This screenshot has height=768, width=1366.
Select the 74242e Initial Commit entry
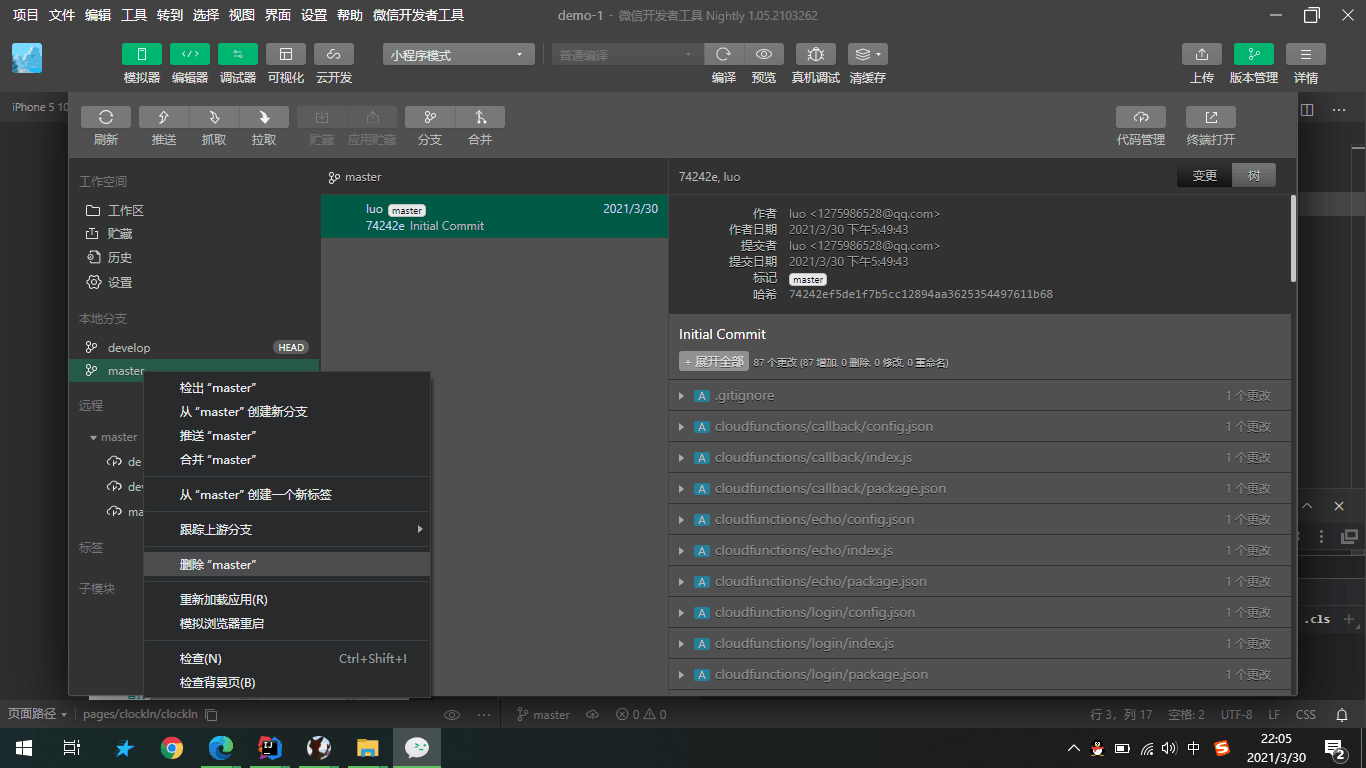pyautogui.click(x=494, y=217)
